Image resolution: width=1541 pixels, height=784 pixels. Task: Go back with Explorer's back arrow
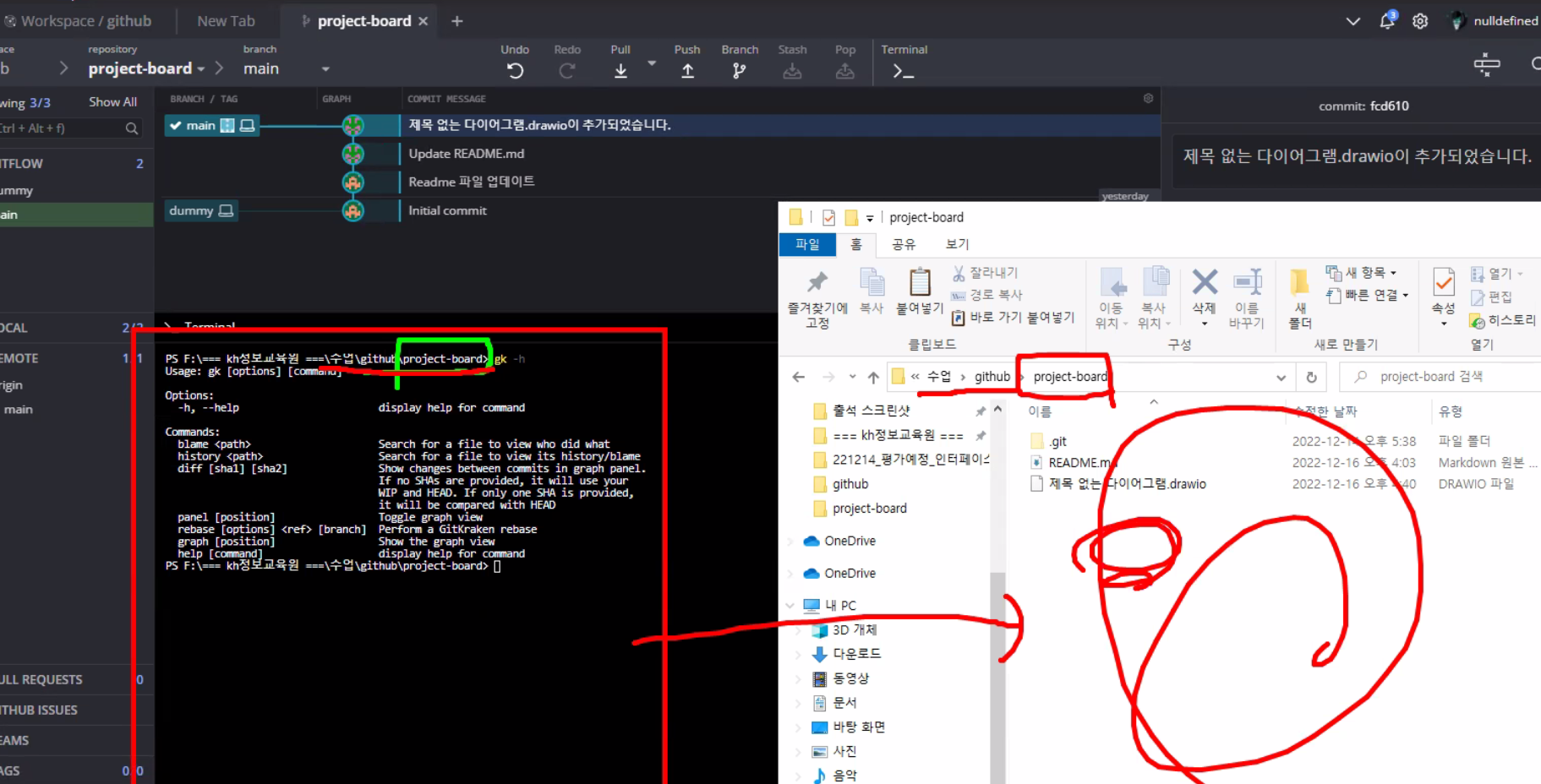[799, 377]
